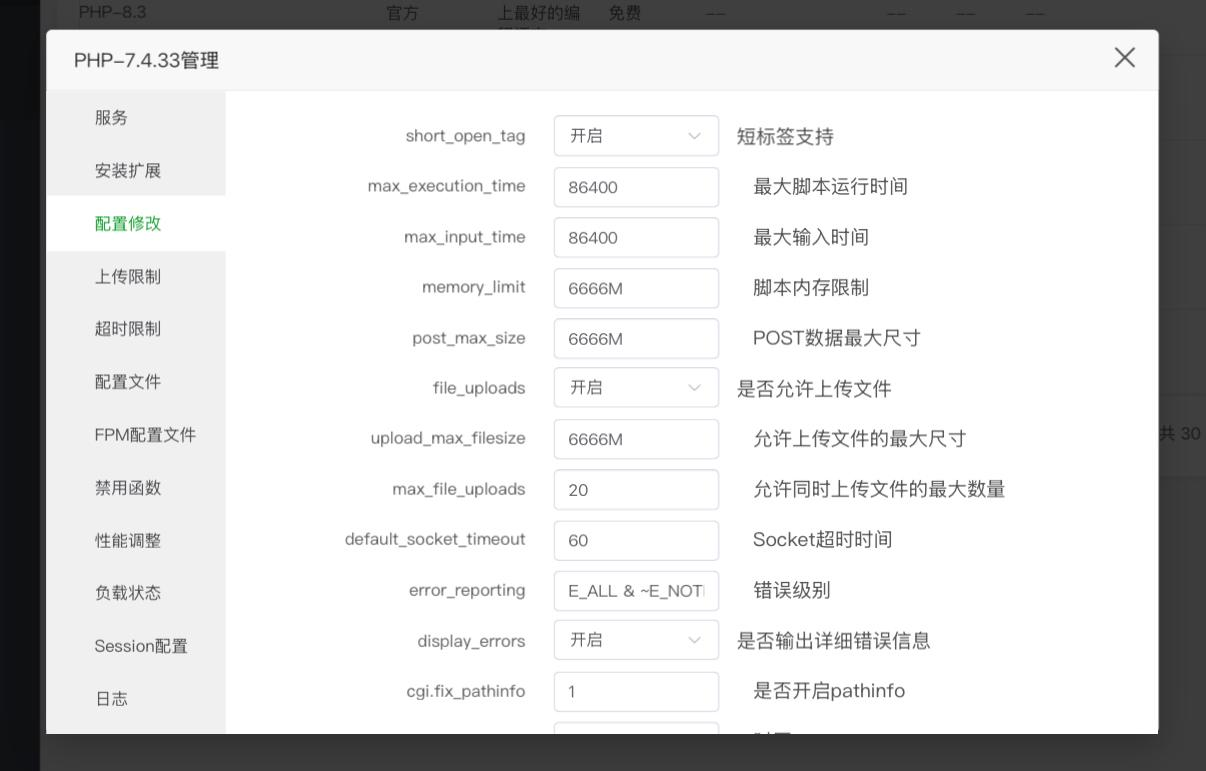Edit the max_execution_time value
This screenshot has height=771, width=1206.
coord(636,187)
